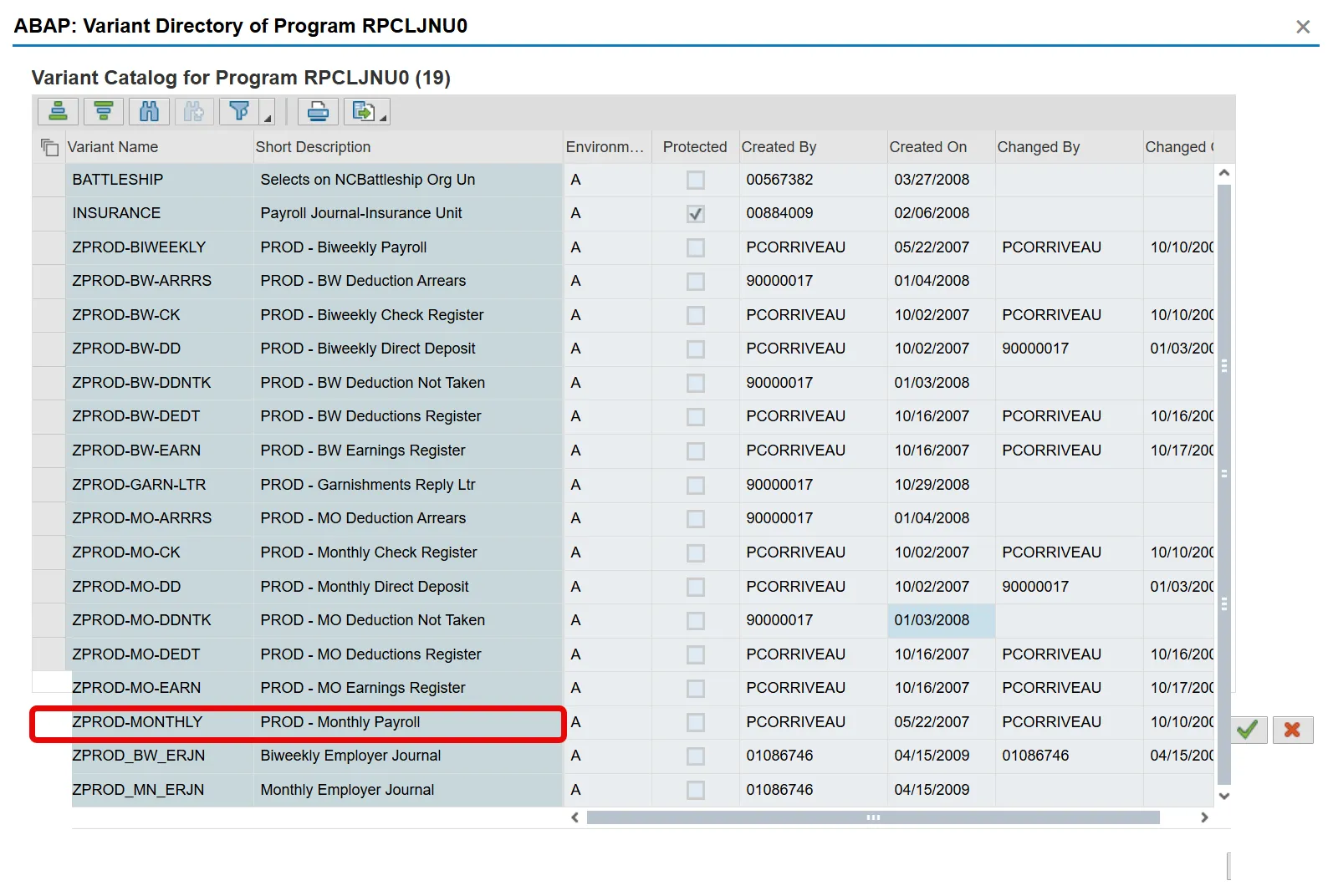Toggle Protected checkbox for BATTLESHIP variant
Screen dimensions: 1333x896
tap(695, 180)
